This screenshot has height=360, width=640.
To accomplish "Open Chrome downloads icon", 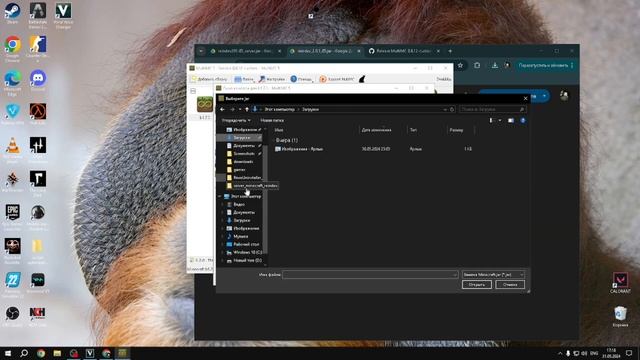I will coord(495,65).
